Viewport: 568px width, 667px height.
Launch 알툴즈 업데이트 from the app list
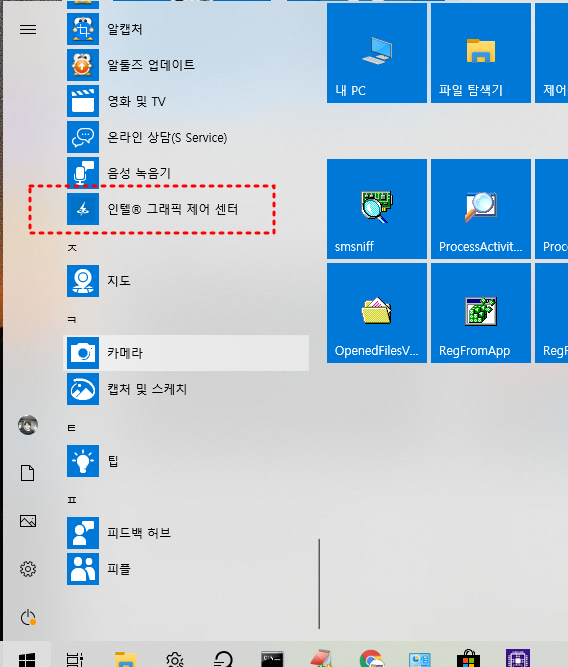186,65
